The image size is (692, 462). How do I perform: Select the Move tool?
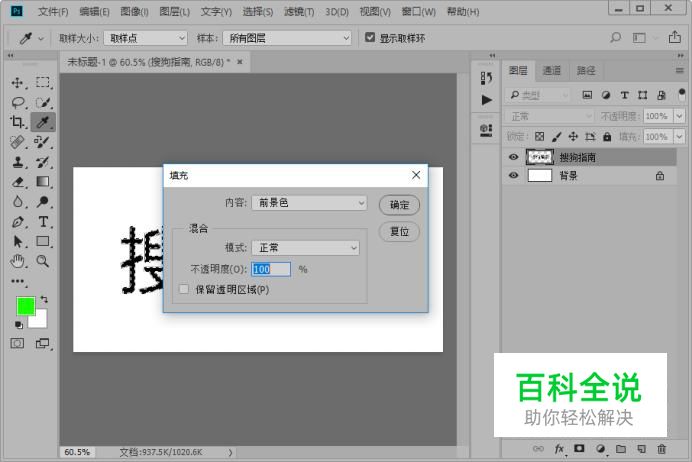[x=18, y=83]
